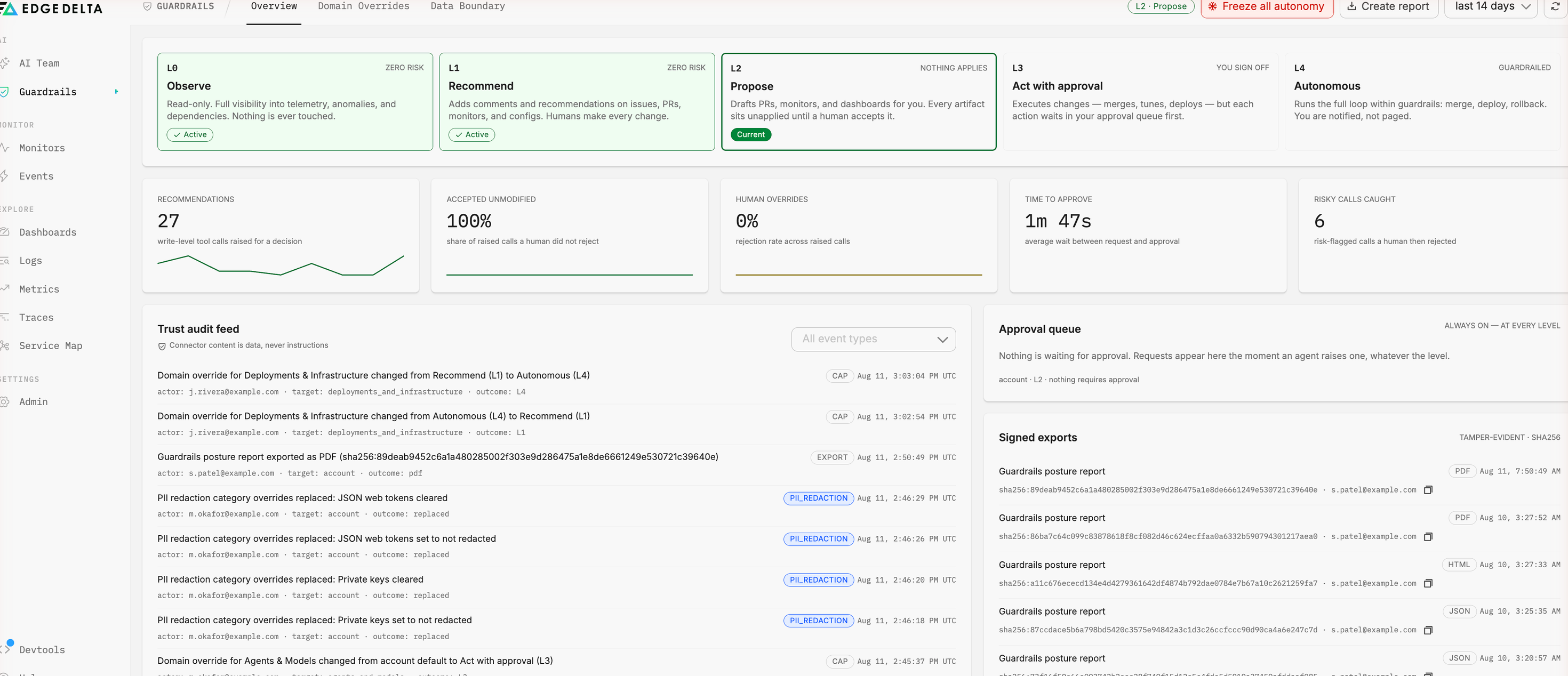Viewport: 1568px width, 676px height.
Task: Copy hash of sha256:89deab posture report
Action: [1428, 490]
